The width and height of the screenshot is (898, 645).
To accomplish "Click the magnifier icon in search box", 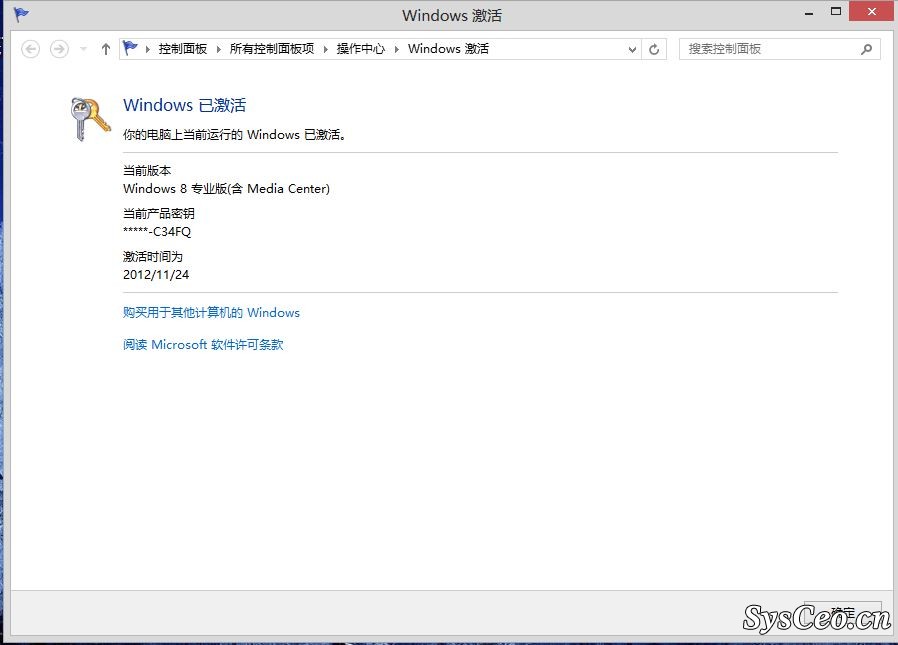I will tap(866, 49).
